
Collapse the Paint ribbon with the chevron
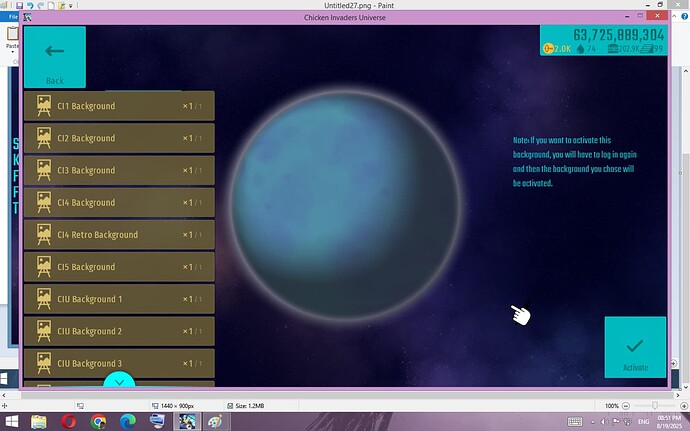(x=674, y=16)
